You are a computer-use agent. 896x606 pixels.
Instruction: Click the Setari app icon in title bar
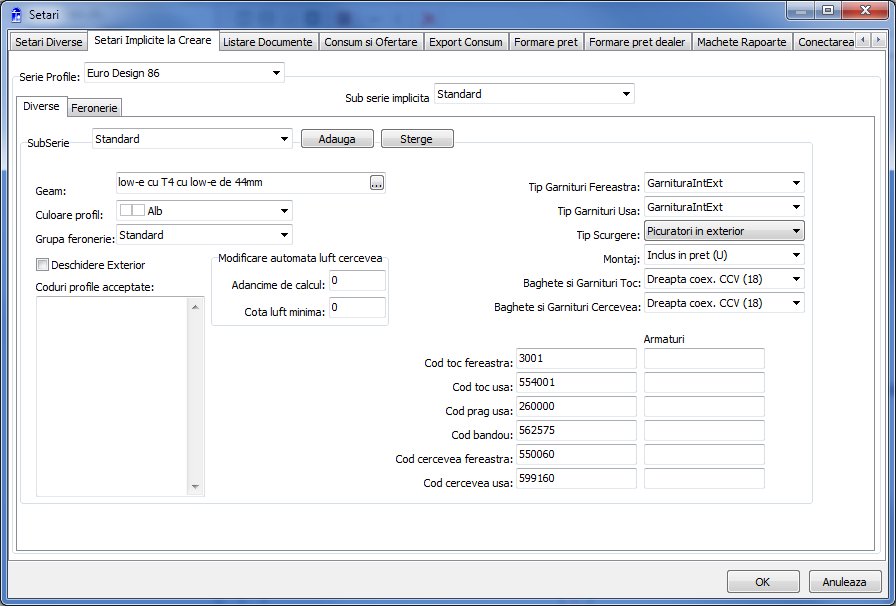[x=16, y=14]
